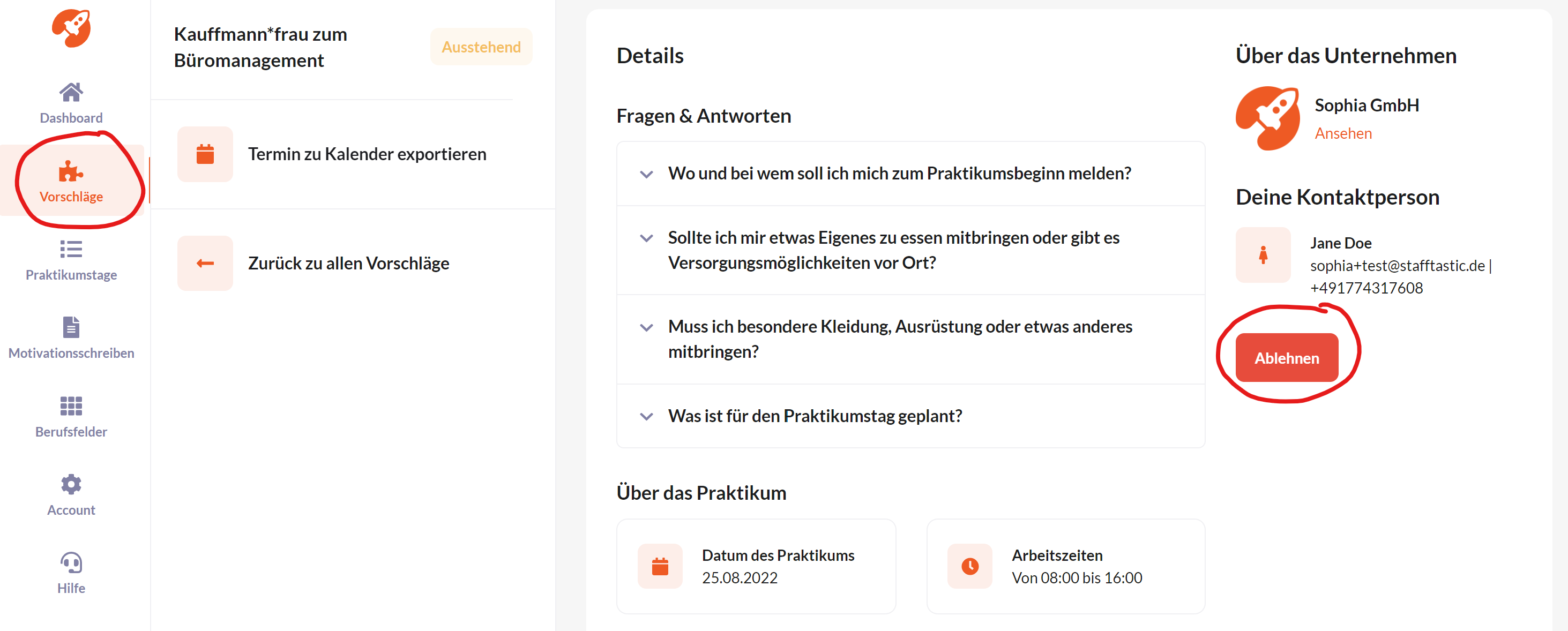
Task: Select the Vorschläge puzzle icon
Action: 71,171
